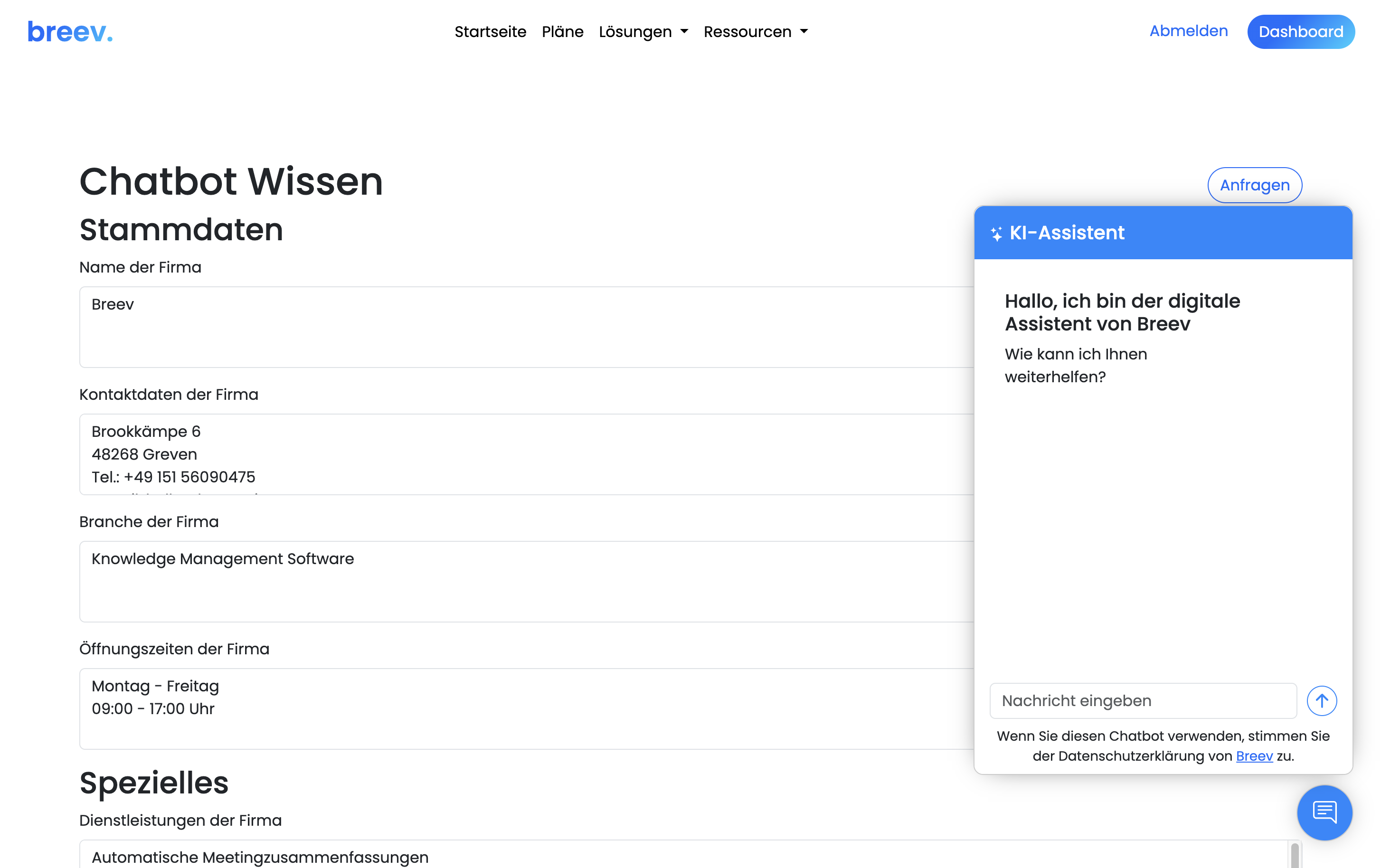The width and height of the screenshot is (1381, 868).
Task: Click the 'Kontaktdaten der Firma' label
Action: (169, 395)
